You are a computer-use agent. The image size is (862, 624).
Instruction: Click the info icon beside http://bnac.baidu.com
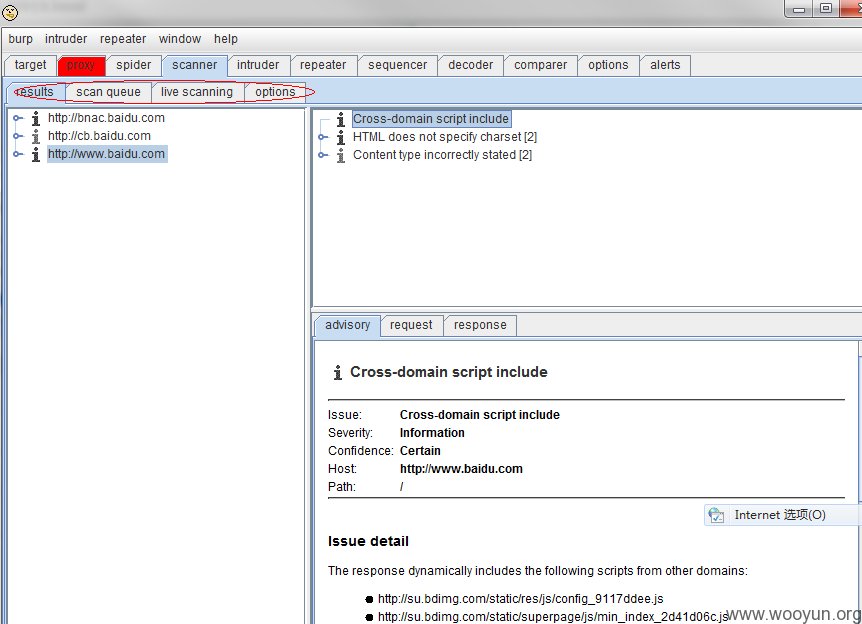tap(36, 118)
